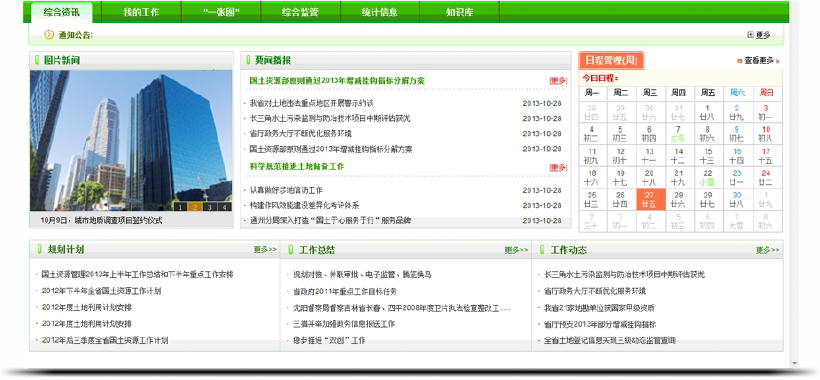The width and height of the screenshot is (820, 380).
Task: Show slide 1 of the picture news
Action: (180, 207)
